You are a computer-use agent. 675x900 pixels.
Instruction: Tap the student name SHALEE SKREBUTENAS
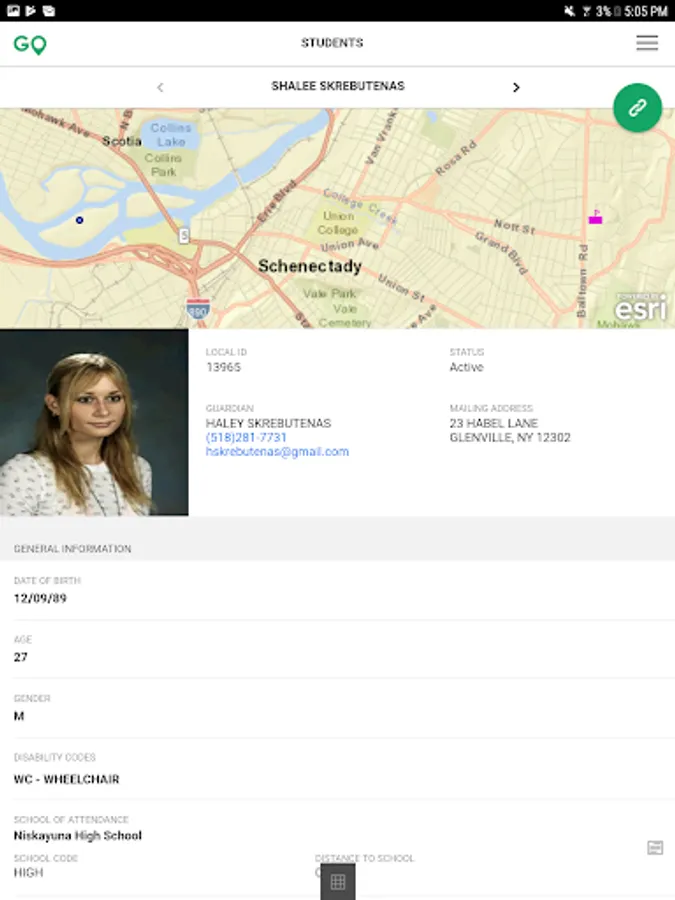tap(338, 86)
